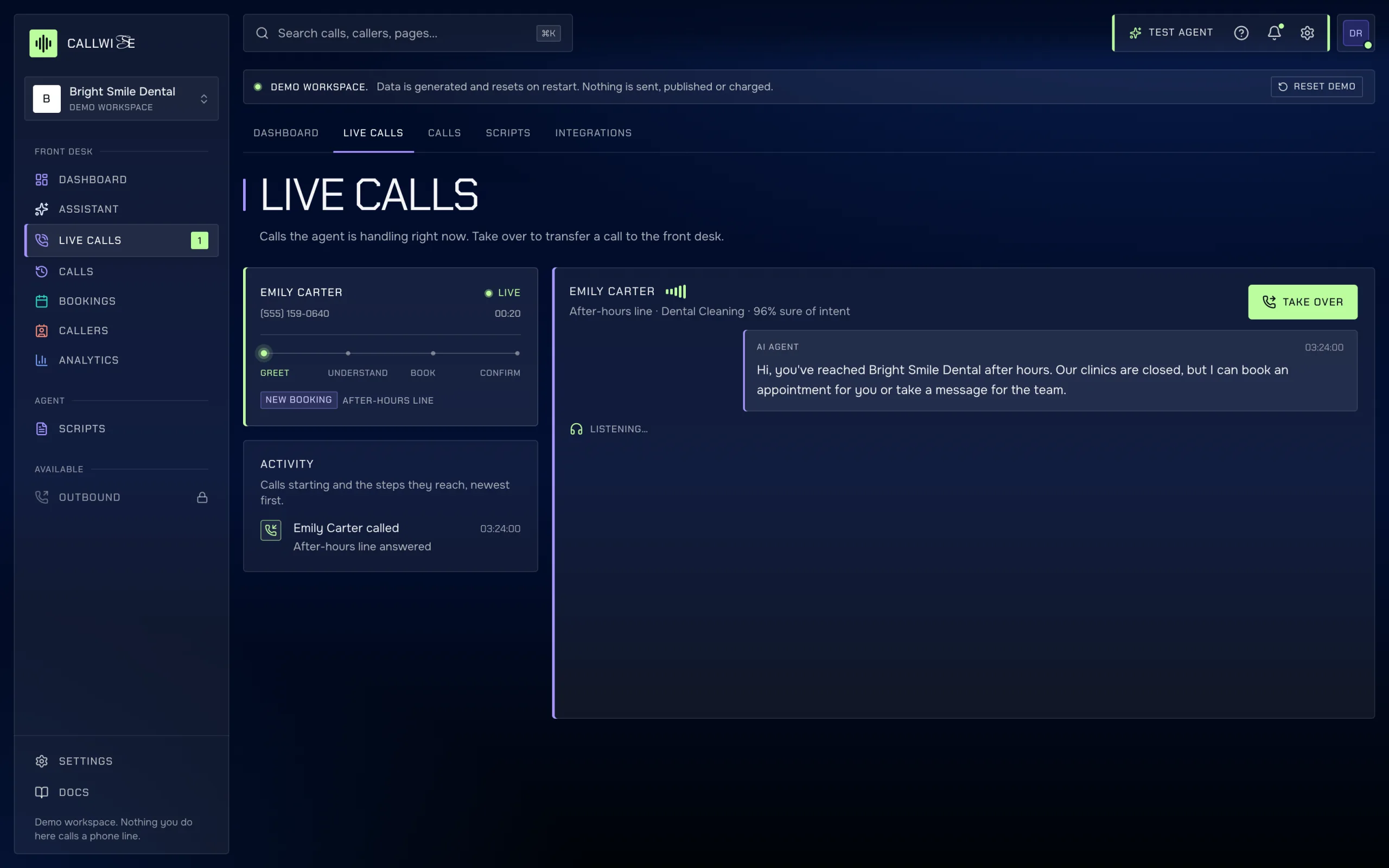
Task: Switch to the Dashboard tab
Action: point(286,133)
